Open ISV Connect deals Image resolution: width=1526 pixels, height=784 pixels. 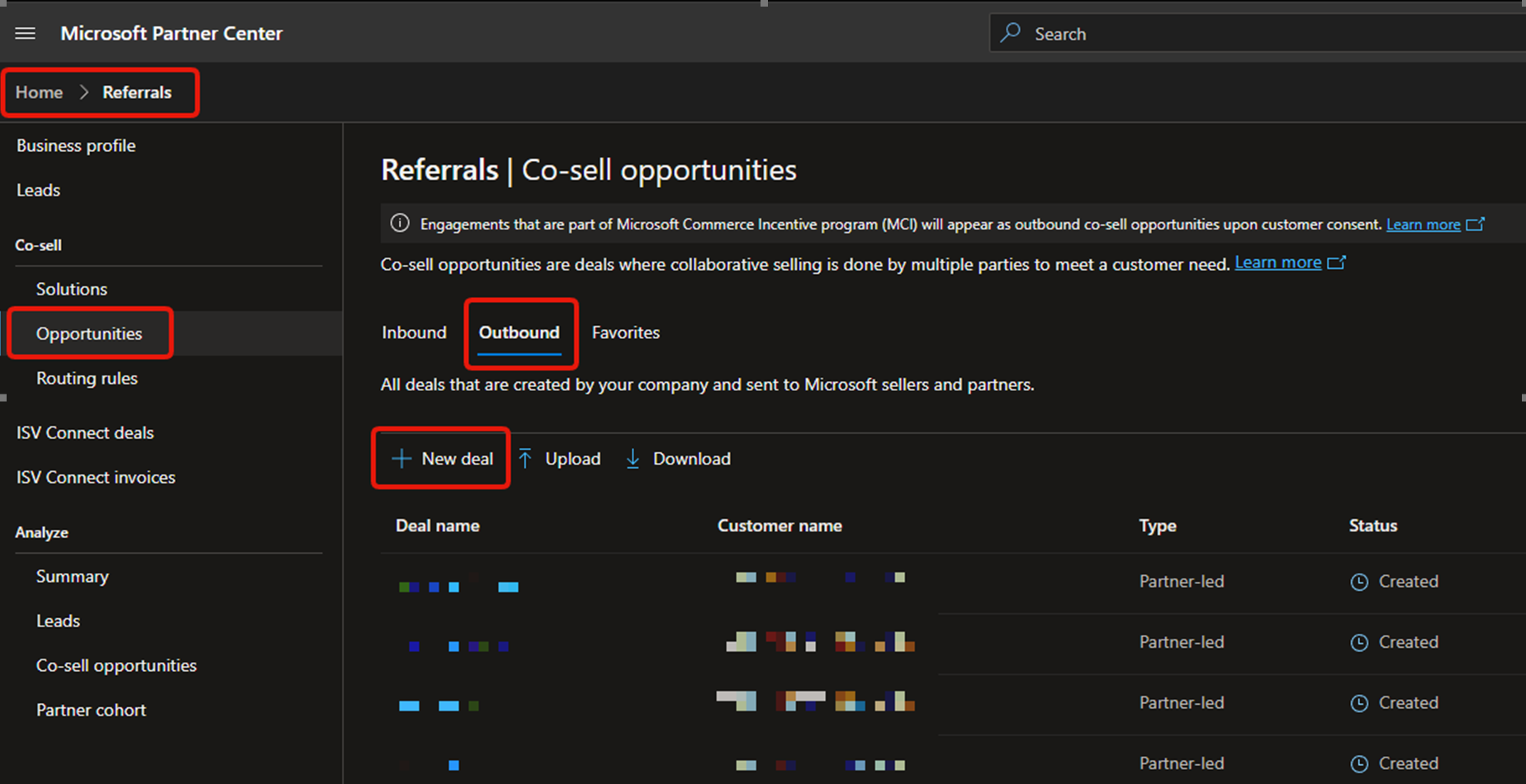coord(84,432)
